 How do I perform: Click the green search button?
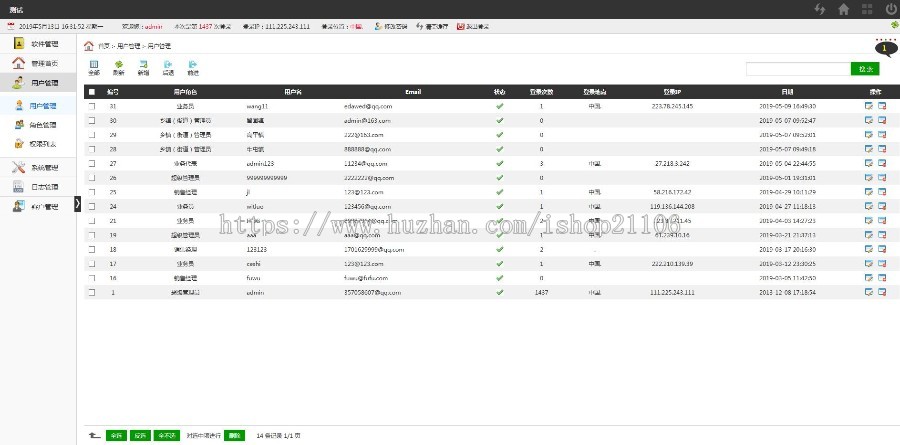865,68
